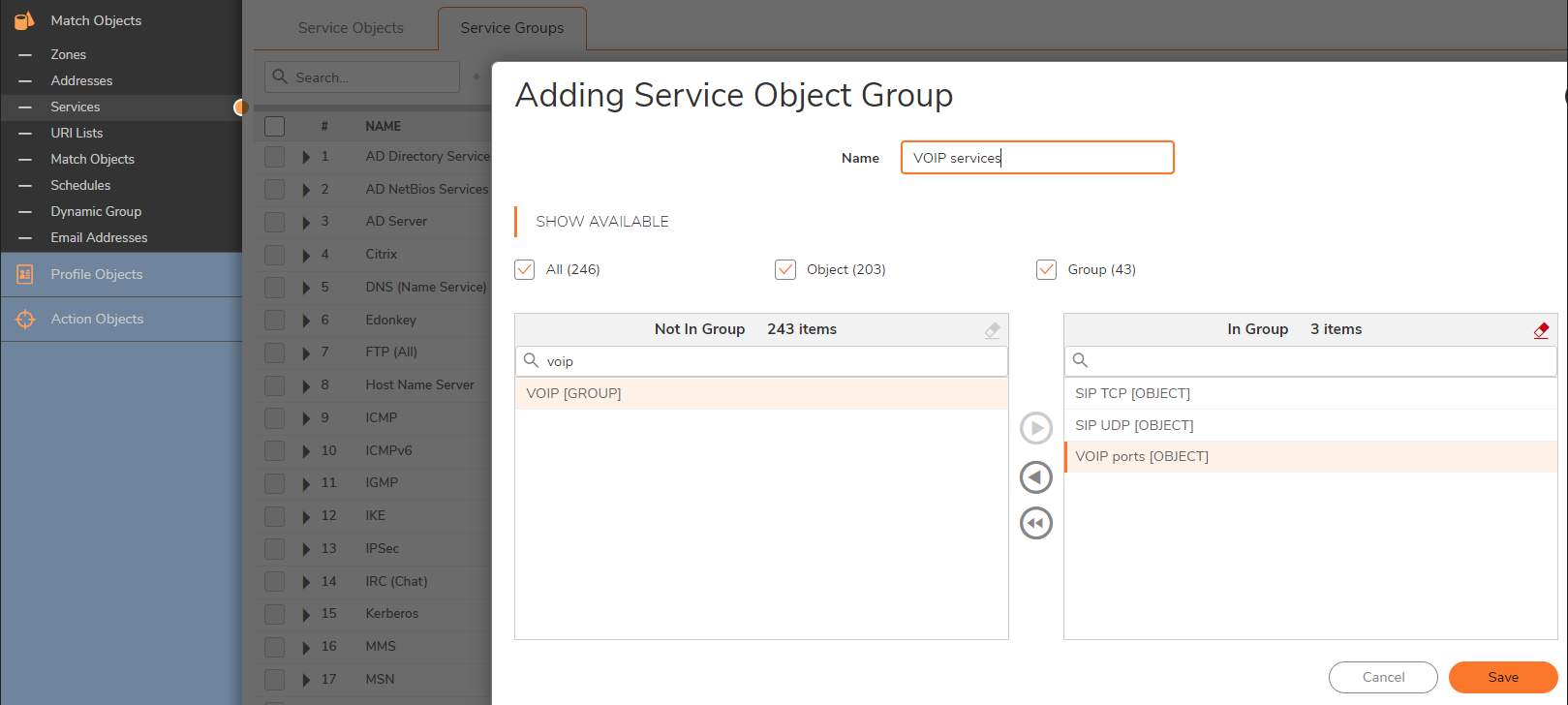
Task: Switch to the Service Objects tab
Action: tap(351, 28)
